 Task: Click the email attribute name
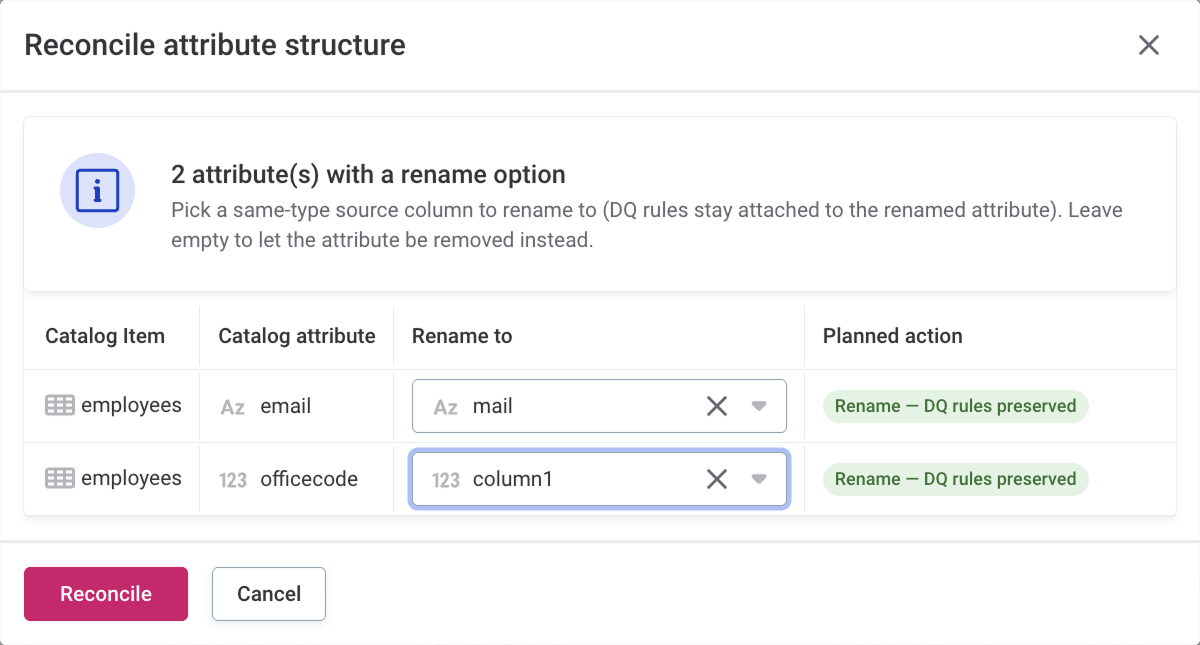tap(286, 406)
